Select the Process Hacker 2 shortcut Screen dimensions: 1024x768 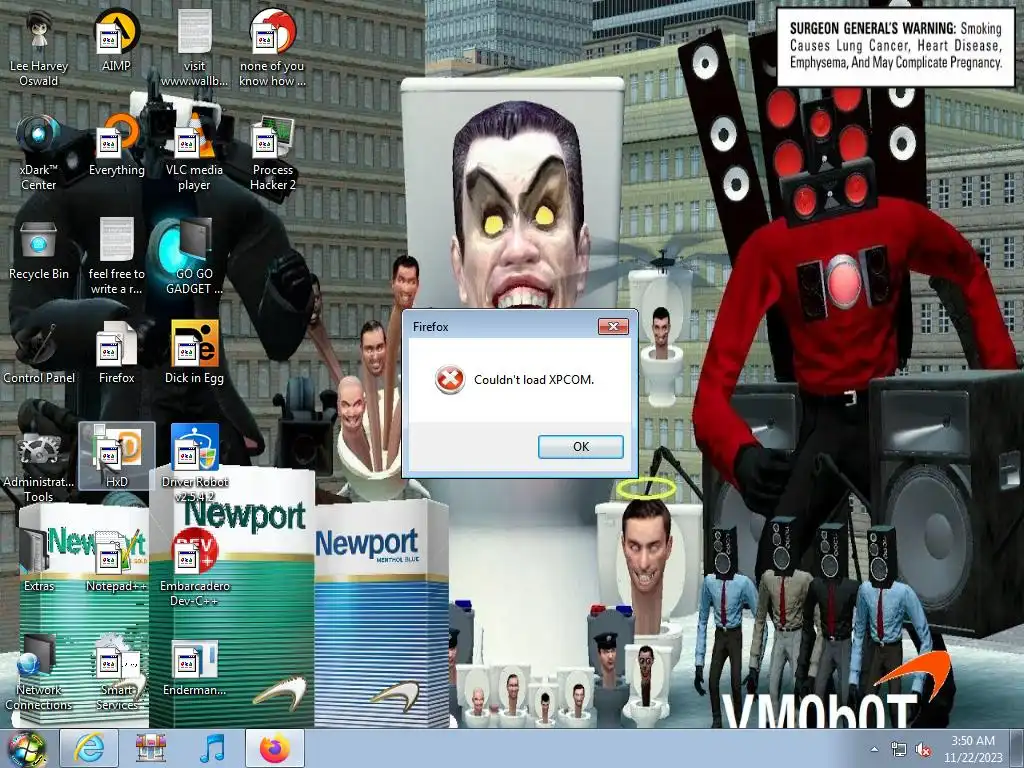(x=272, y=152)
